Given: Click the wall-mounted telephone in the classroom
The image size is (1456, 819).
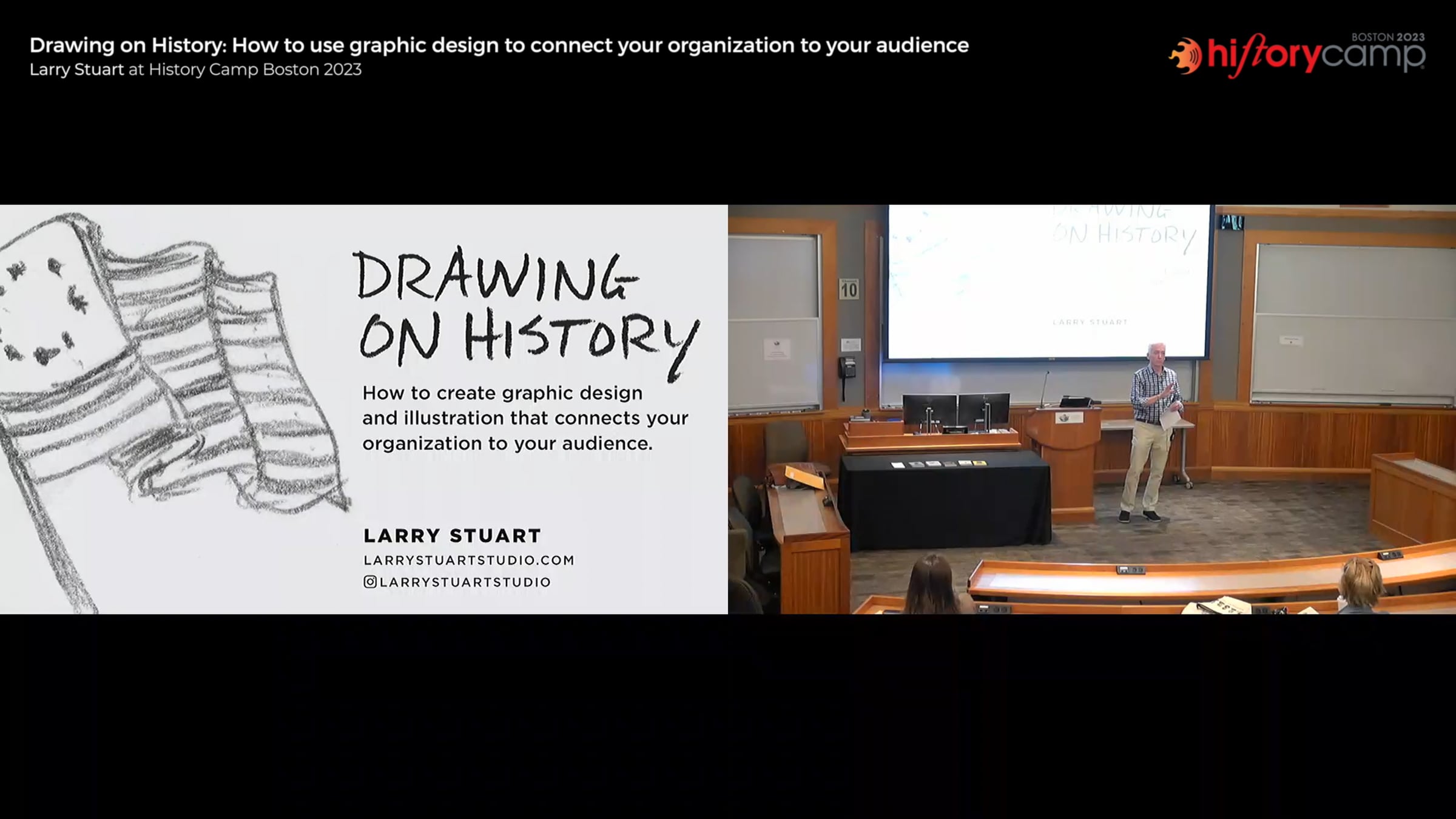Looking at the screenshot, I should tap(846, 368).
